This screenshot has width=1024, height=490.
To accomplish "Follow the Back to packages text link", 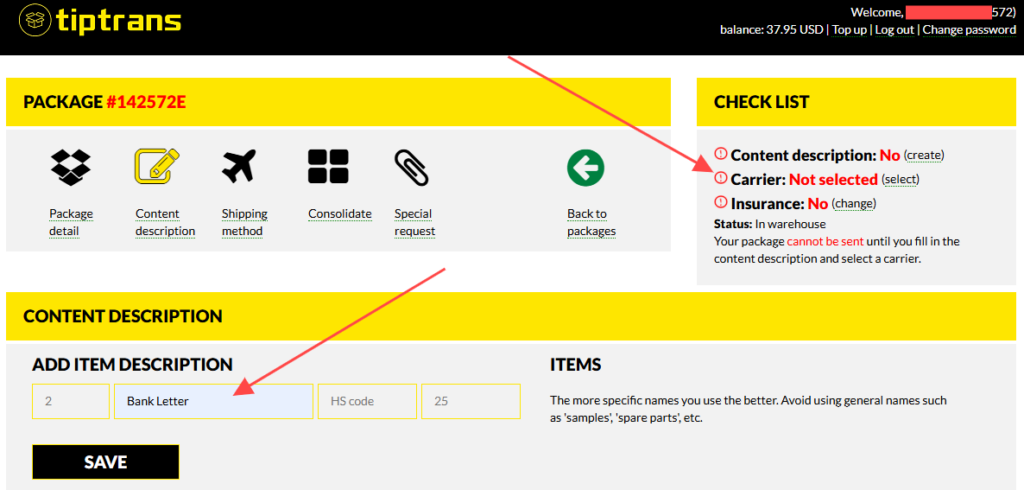I will click(x=592, y=223).
